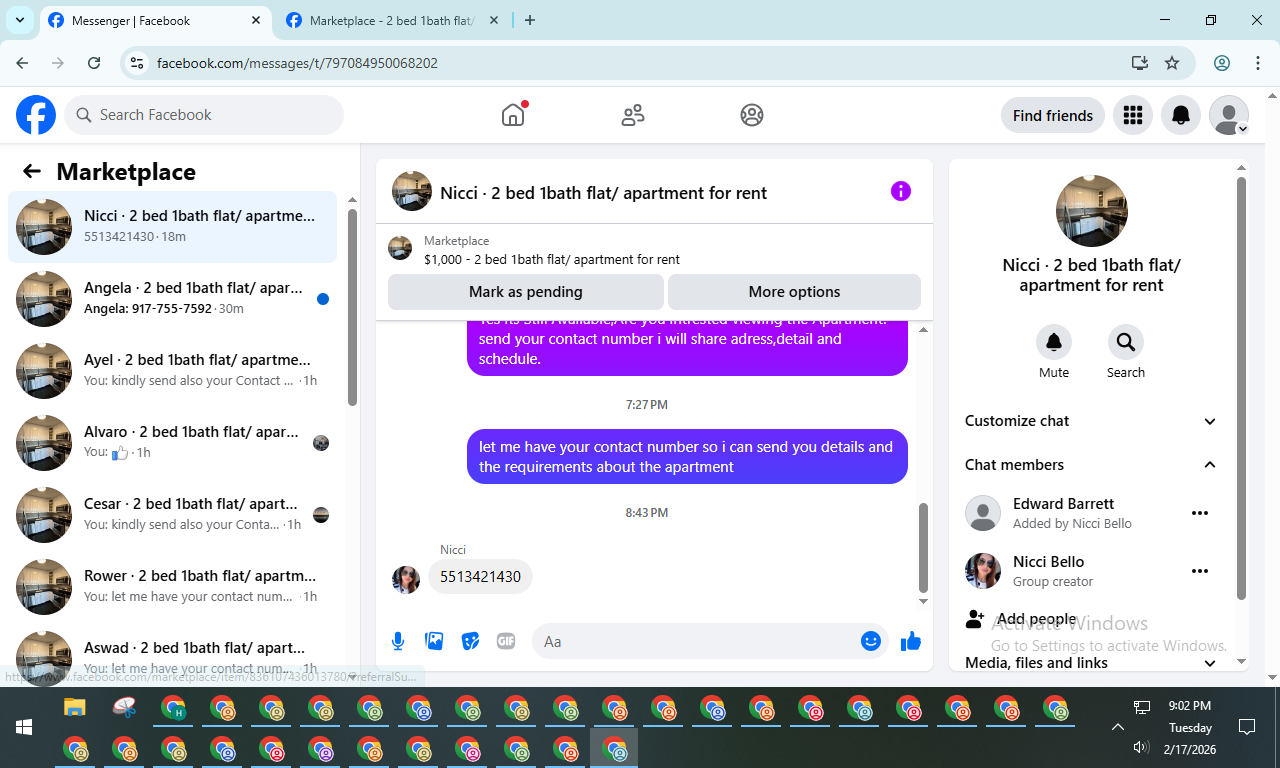This screenshot has height=768, width=1280.
Task: Open the Groups icon in top navigation
Action: (x=752, y=115)
